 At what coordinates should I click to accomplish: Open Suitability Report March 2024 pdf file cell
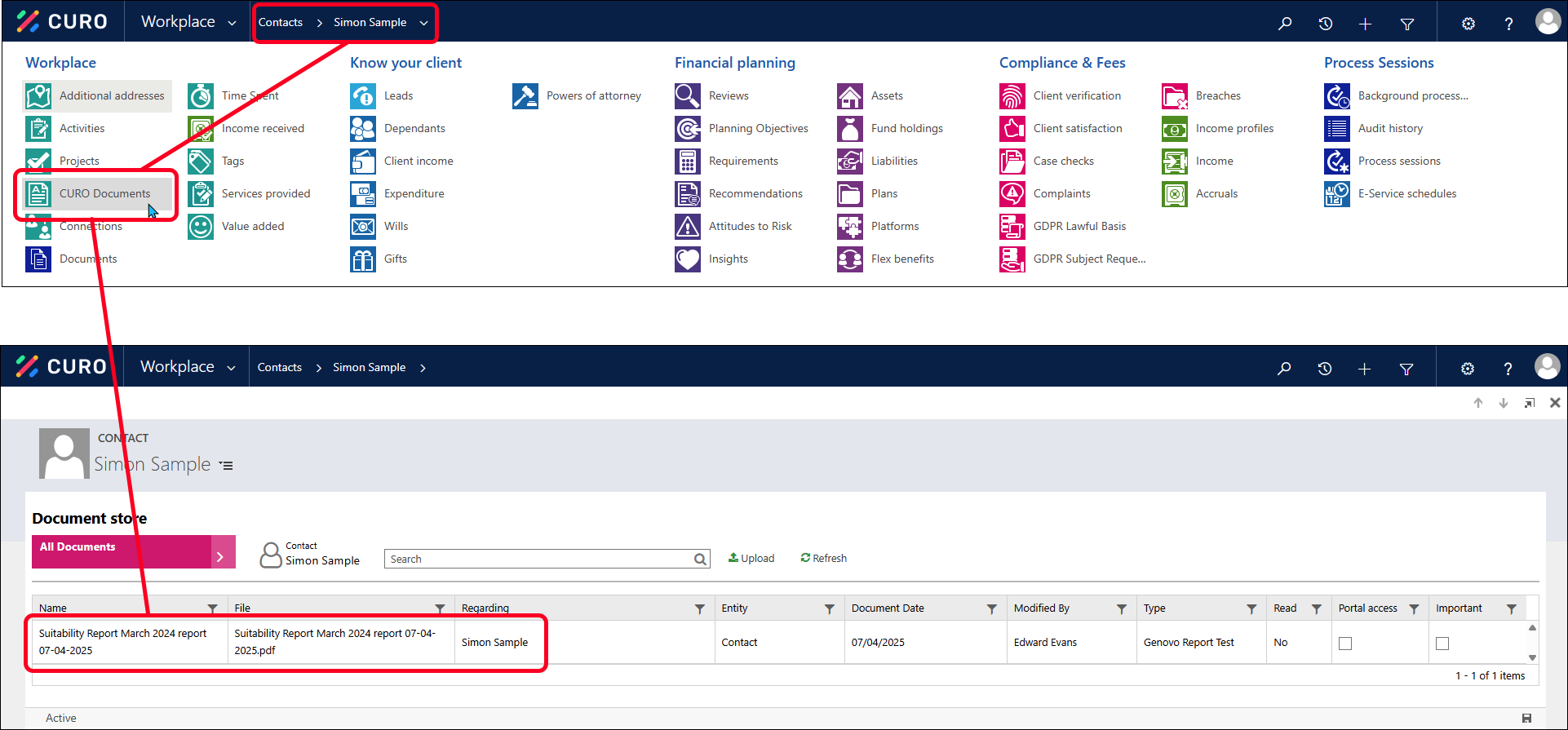tap(340, 642)
